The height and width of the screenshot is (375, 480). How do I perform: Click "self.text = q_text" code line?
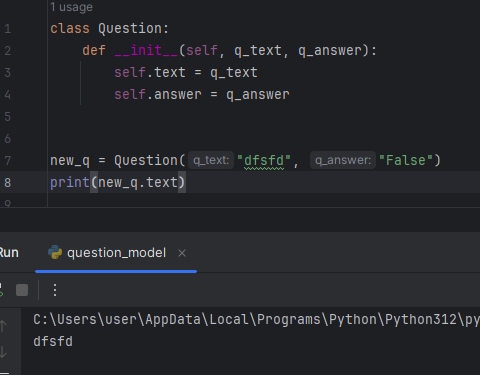(186, 73)
